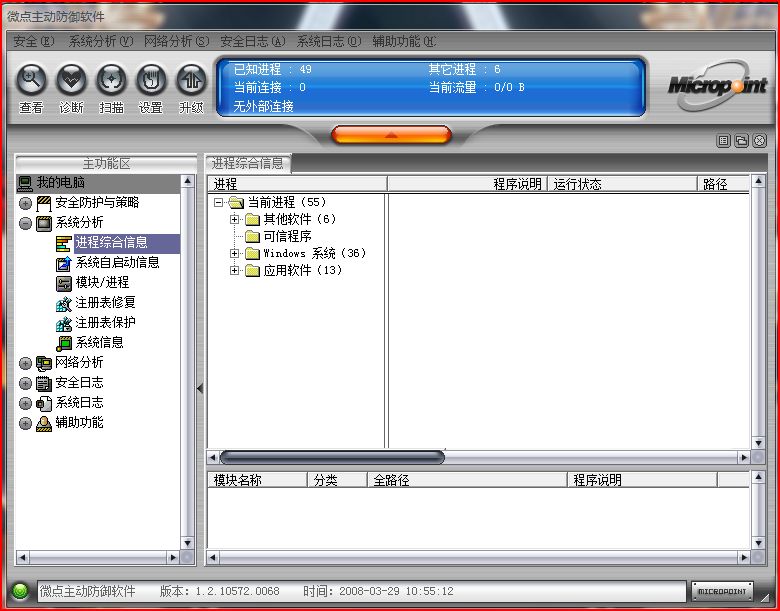Expand the 其他软件 (6) folder
Image resolution: width=780 pixels, height=611 pixels.
(x=234, y=219)
